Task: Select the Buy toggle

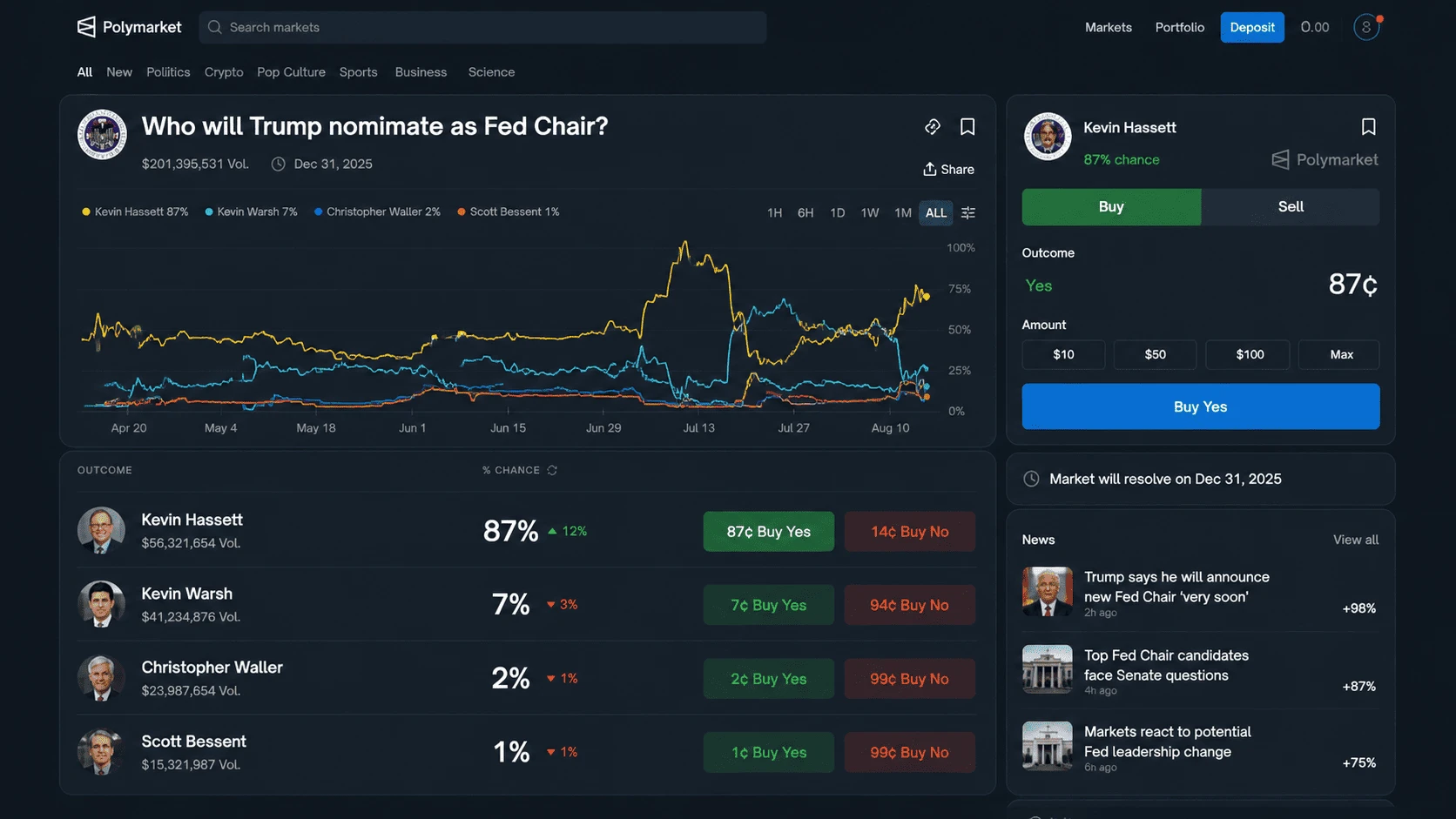Action: 1111,207
